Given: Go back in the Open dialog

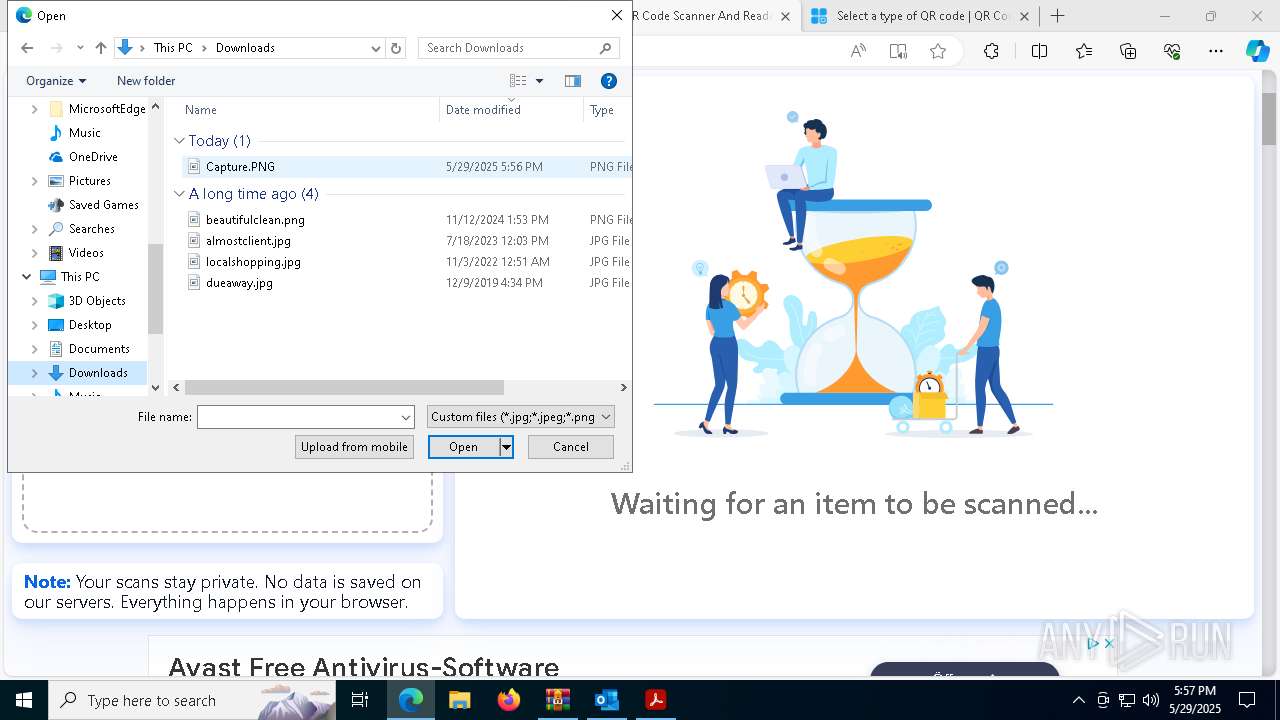Looking at the screenshot, I should pyautogui.click(x=27, y=48).
